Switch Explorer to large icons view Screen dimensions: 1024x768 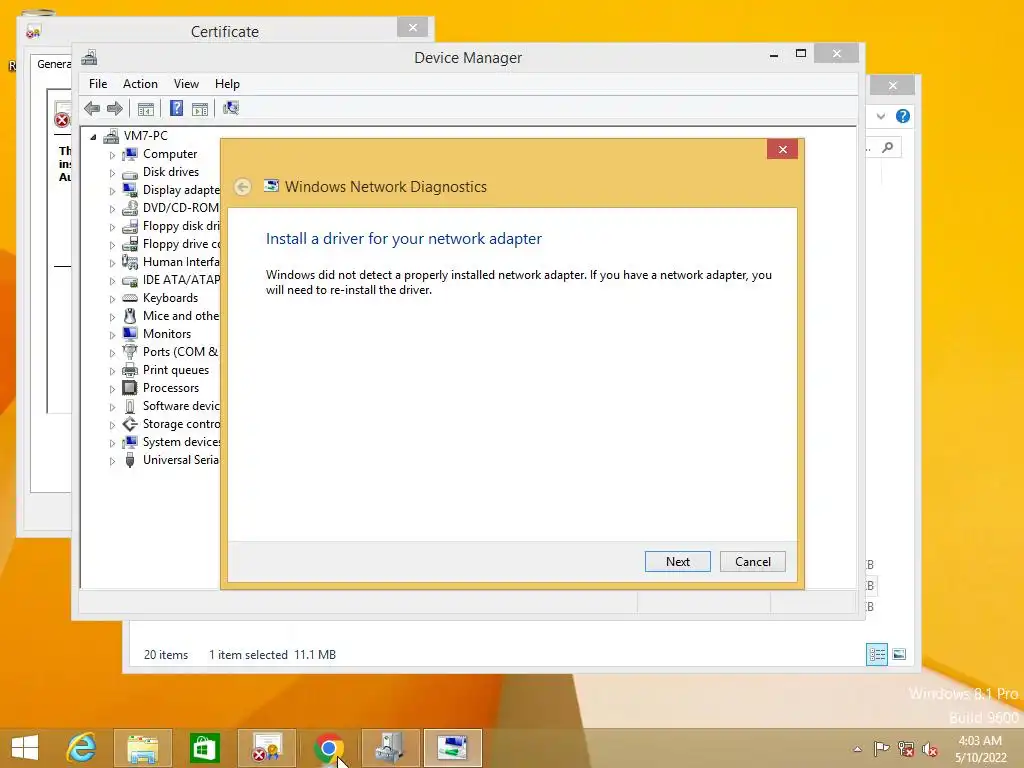[899, 654]
